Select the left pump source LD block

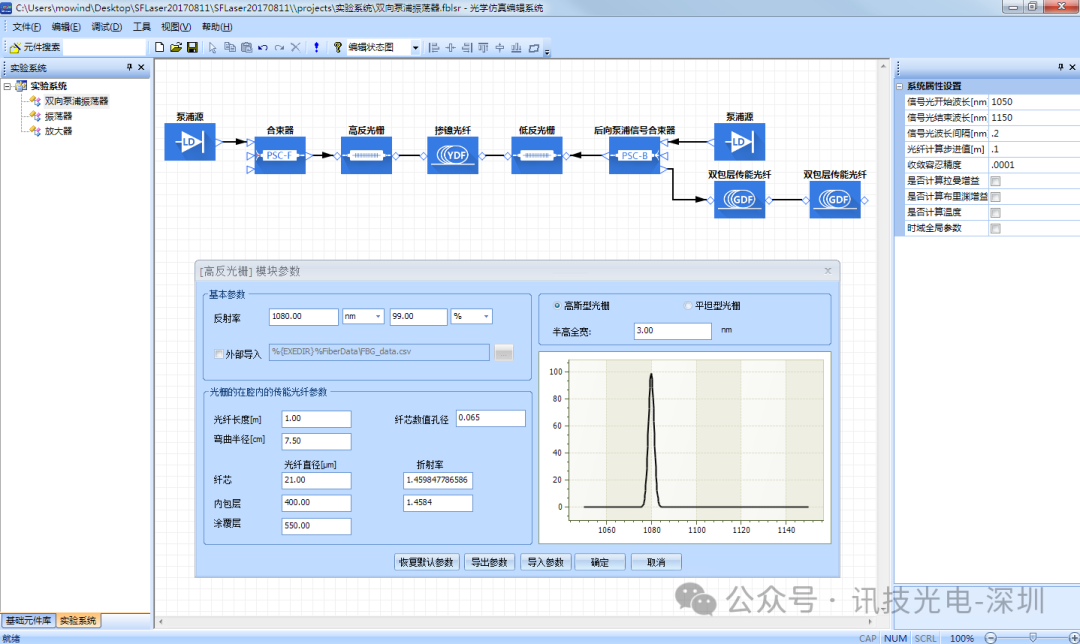click(189, 142)
